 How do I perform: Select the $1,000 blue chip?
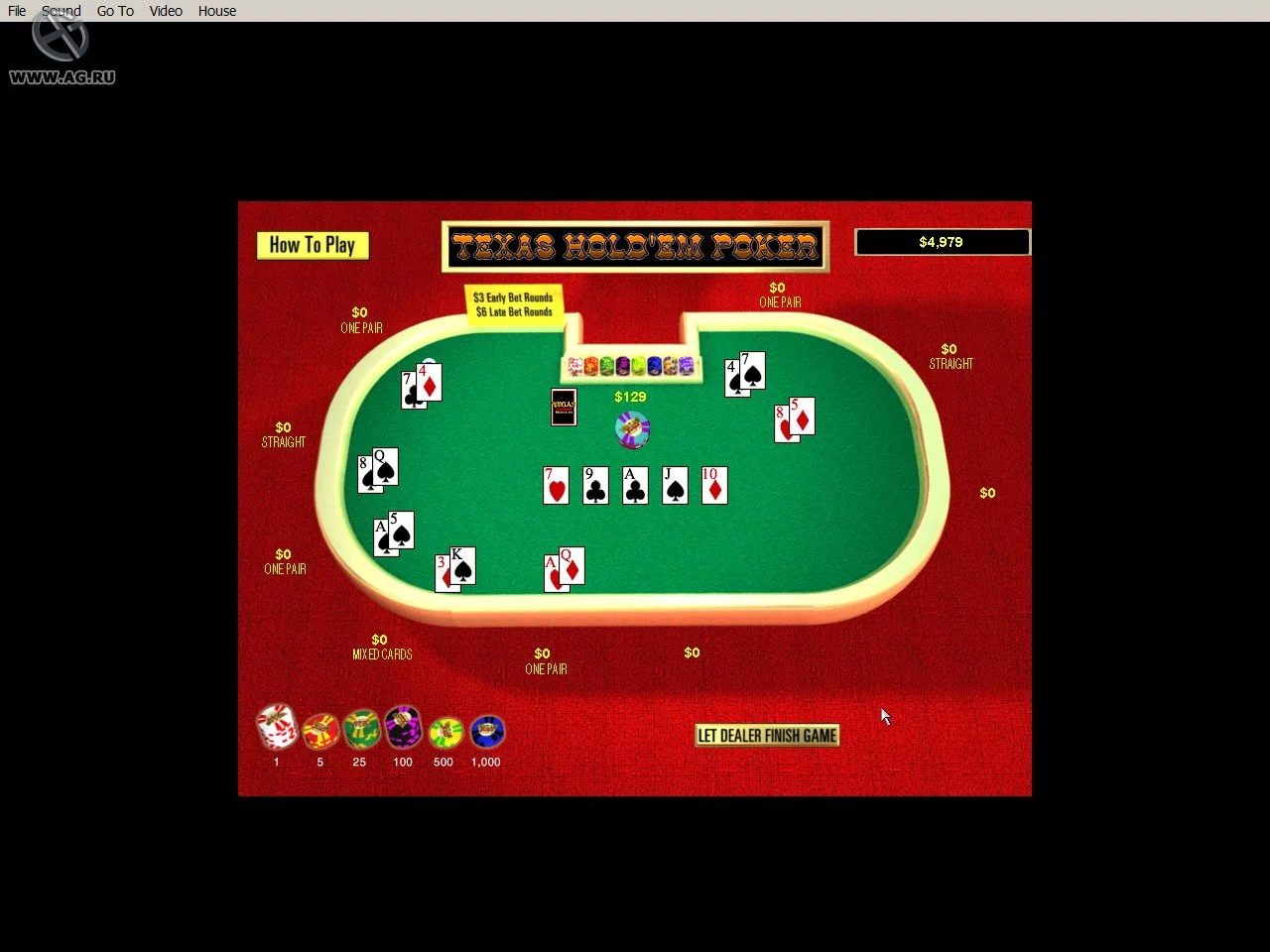tap(486, 734)
